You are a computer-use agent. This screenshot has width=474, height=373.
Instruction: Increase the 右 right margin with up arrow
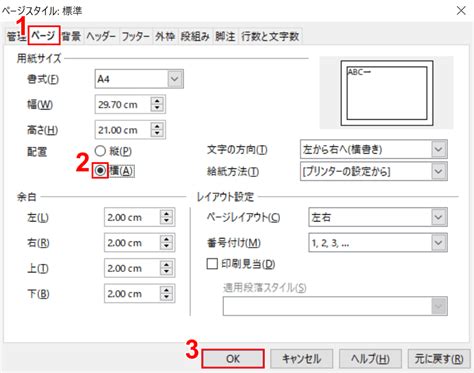[166, 238]
